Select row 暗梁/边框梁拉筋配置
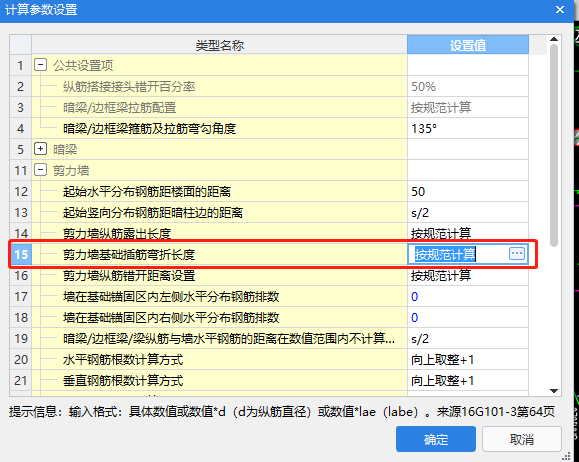 point(219,107)
